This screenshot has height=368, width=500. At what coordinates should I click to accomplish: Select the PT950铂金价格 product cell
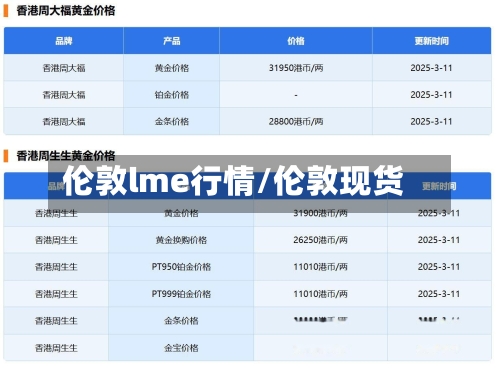tap(181, 267)
